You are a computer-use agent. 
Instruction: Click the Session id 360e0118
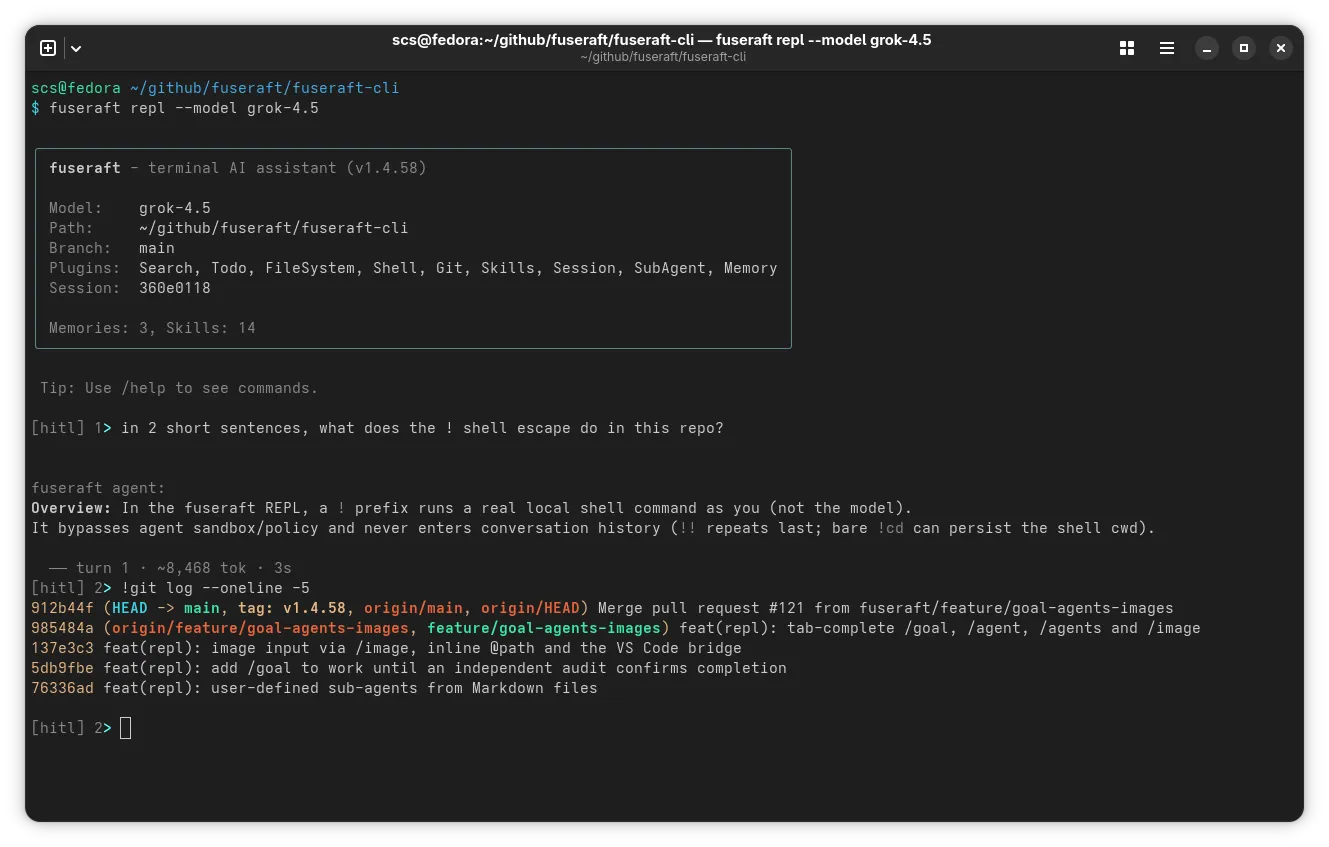coord(175,288)
